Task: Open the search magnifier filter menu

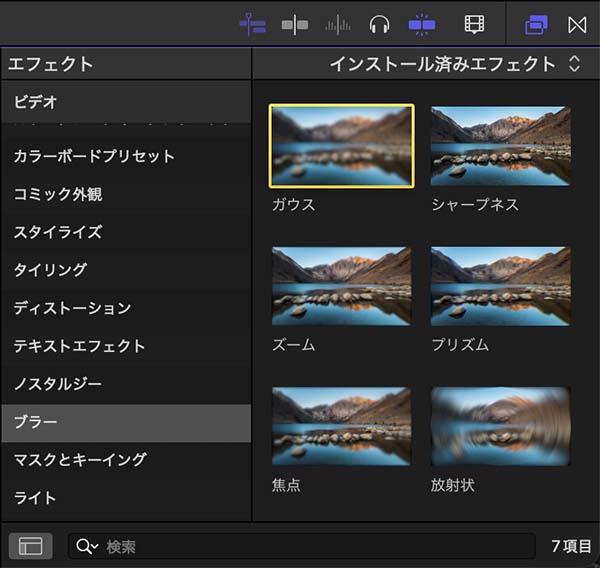Action: click(86, 546)
